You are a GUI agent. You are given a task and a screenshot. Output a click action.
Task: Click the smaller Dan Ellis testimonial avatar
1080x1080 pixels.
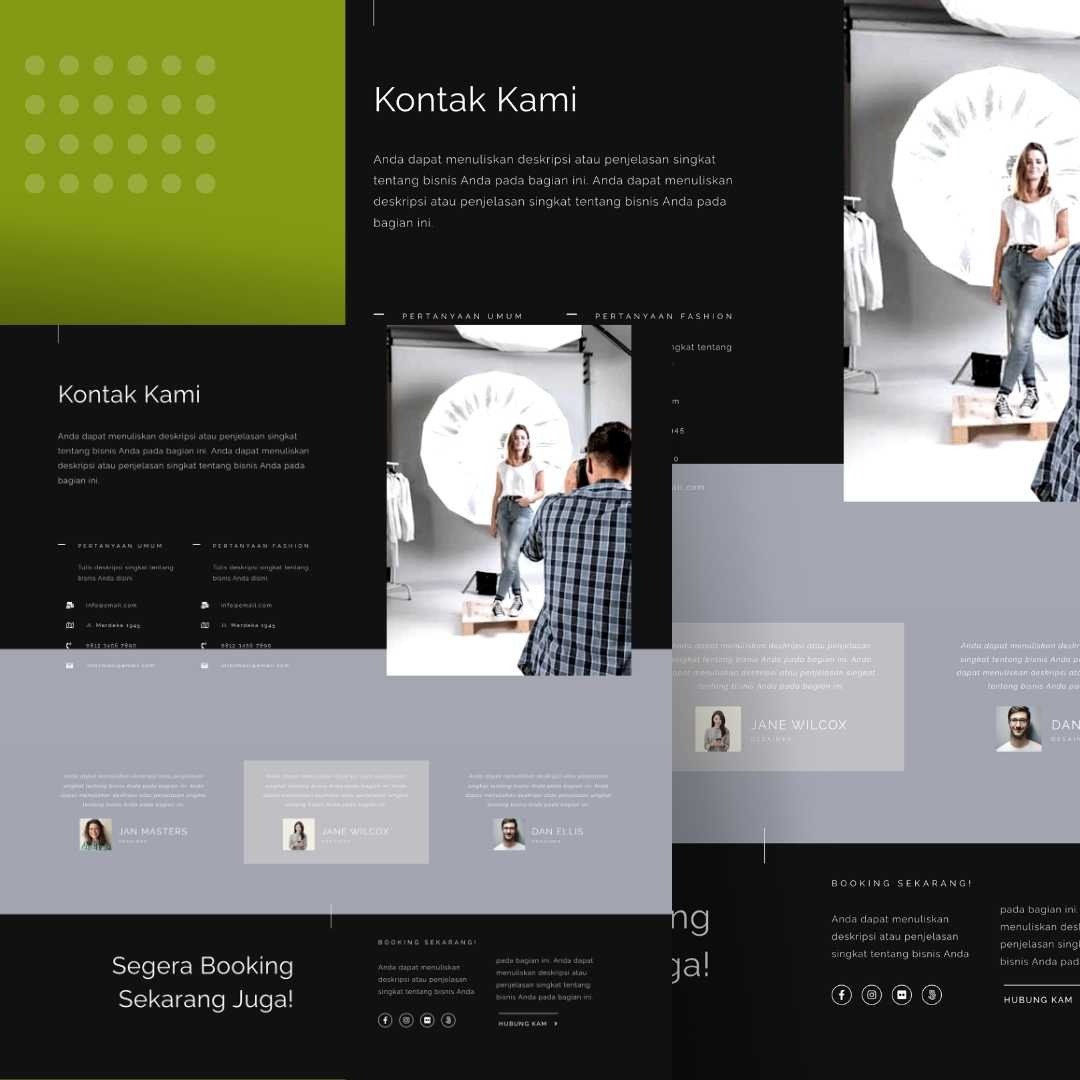pos(509,834)
